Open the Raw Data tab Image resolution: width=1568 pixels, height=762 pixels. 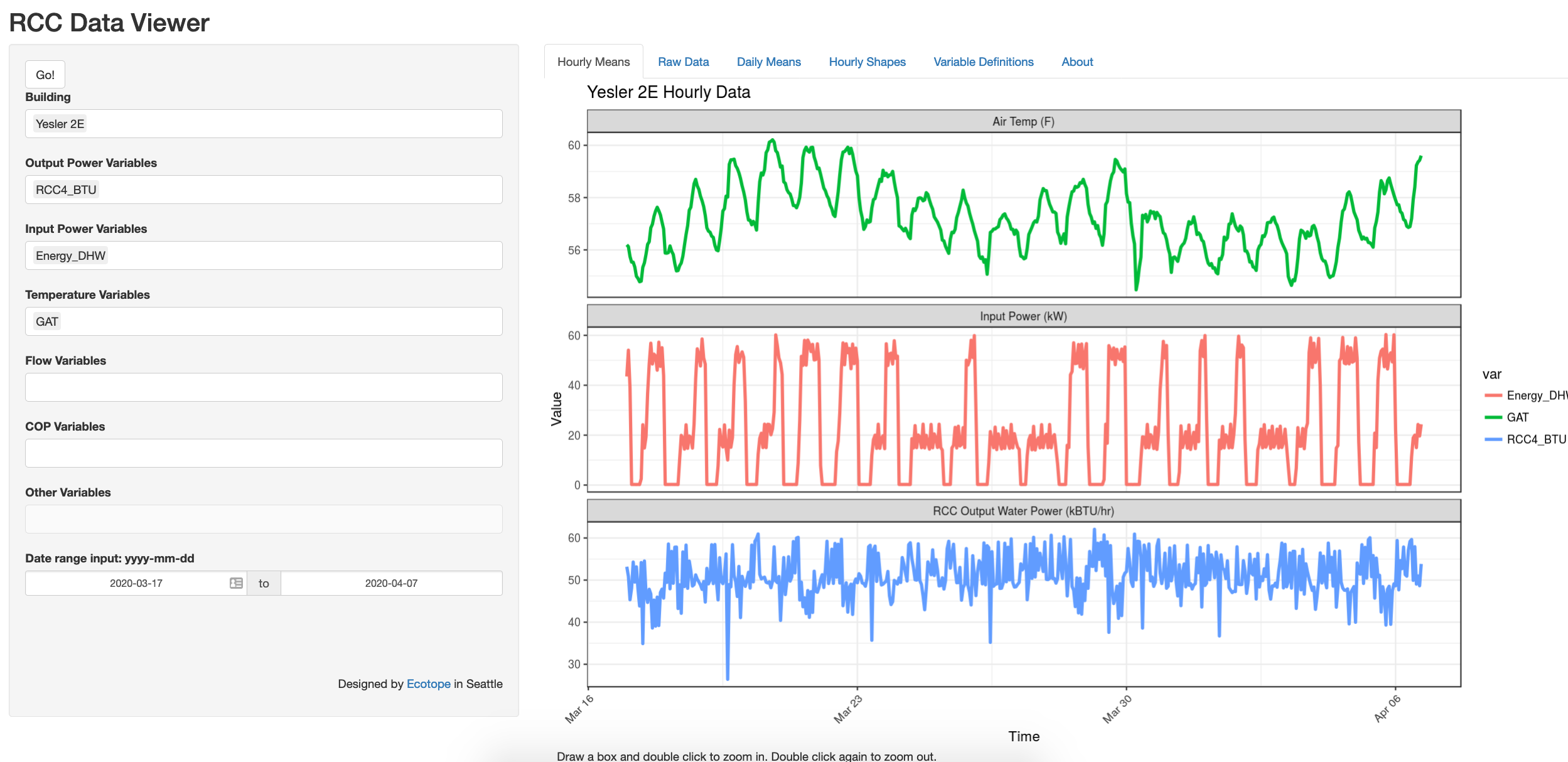(x=683, y=62)
